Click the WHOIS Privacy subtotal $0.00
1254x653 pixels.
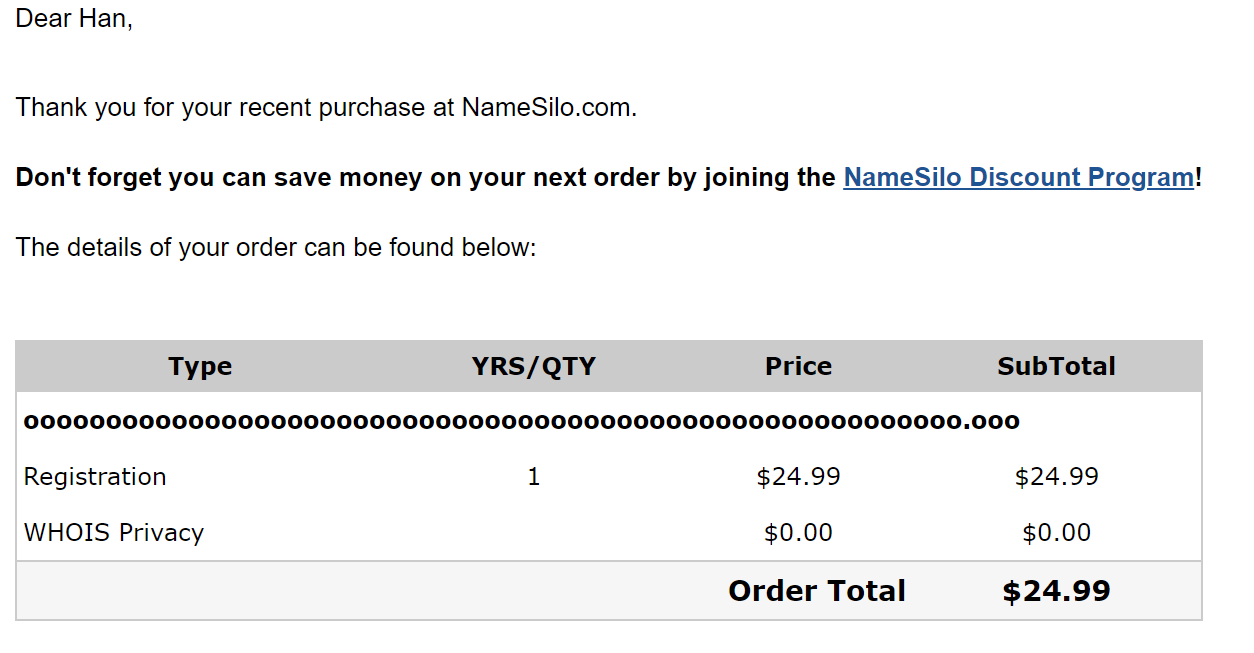[1056, 533]
